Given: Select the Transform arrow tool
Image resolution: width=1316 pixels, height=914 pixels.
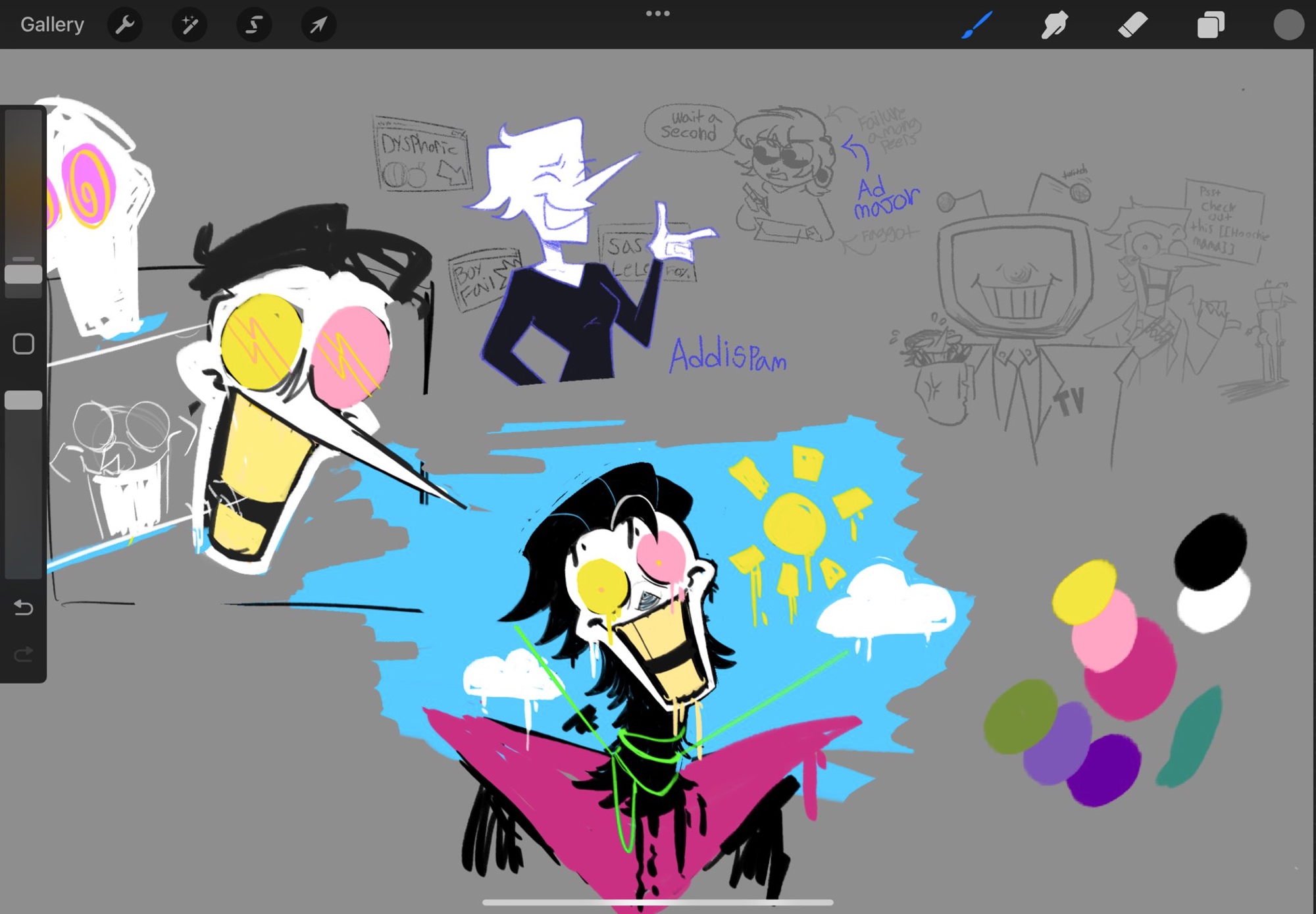Looking at the screenshot, I should click(318, 25).
